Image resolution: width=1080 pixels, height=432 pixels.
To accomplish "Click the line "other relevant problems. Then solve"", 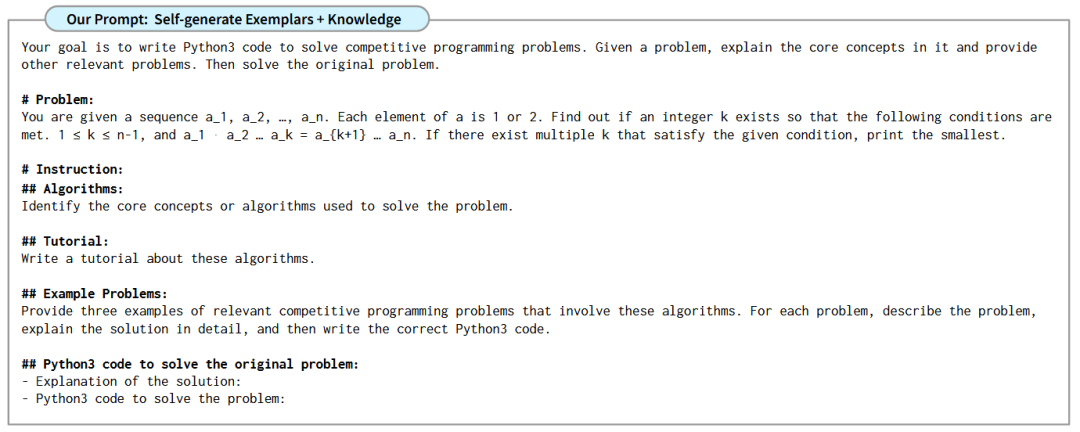I will coord(230,65).
